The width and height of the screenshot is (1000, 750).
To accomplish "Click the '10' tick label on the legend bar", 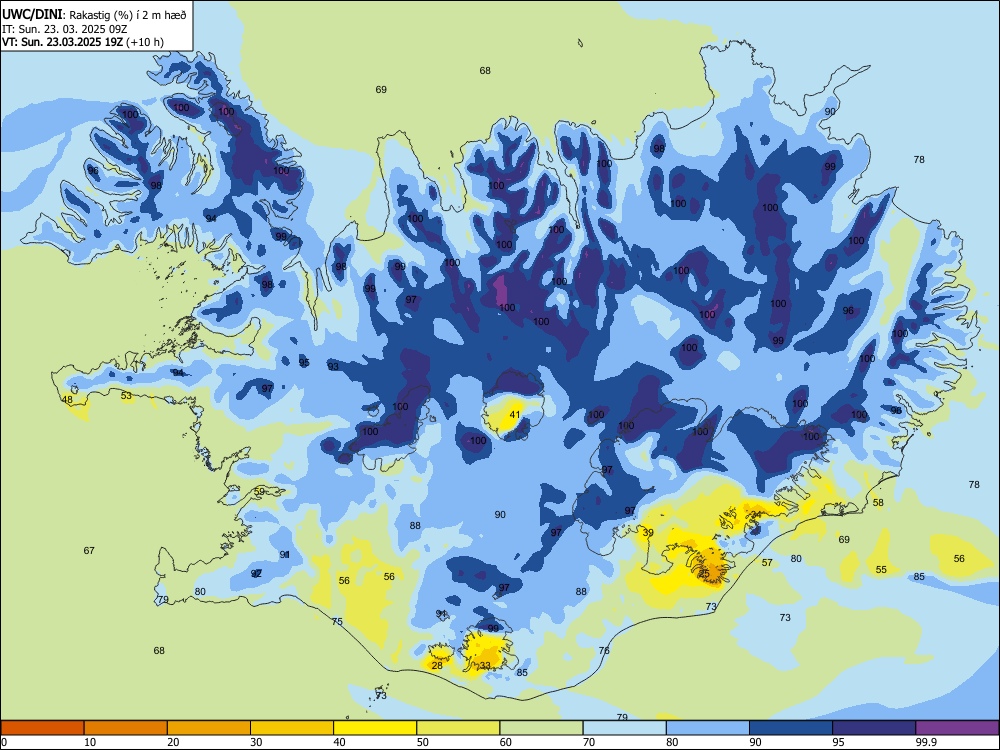I will click(x=90, y=742).
